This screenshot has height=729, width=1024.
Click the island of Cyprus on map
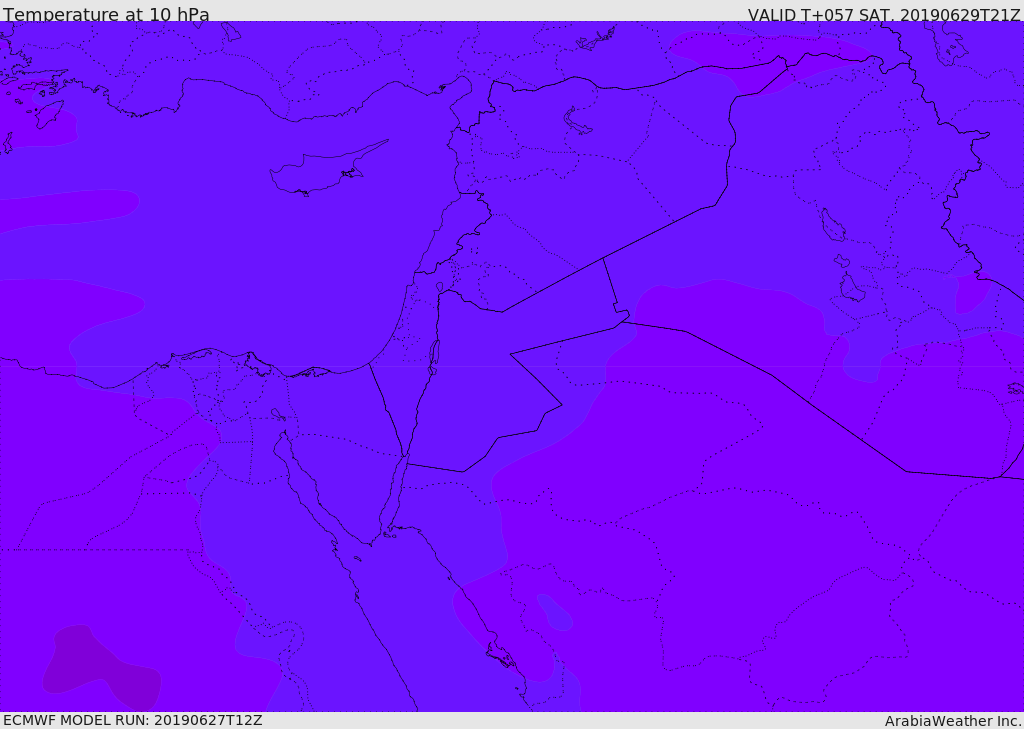click(320, 172)
